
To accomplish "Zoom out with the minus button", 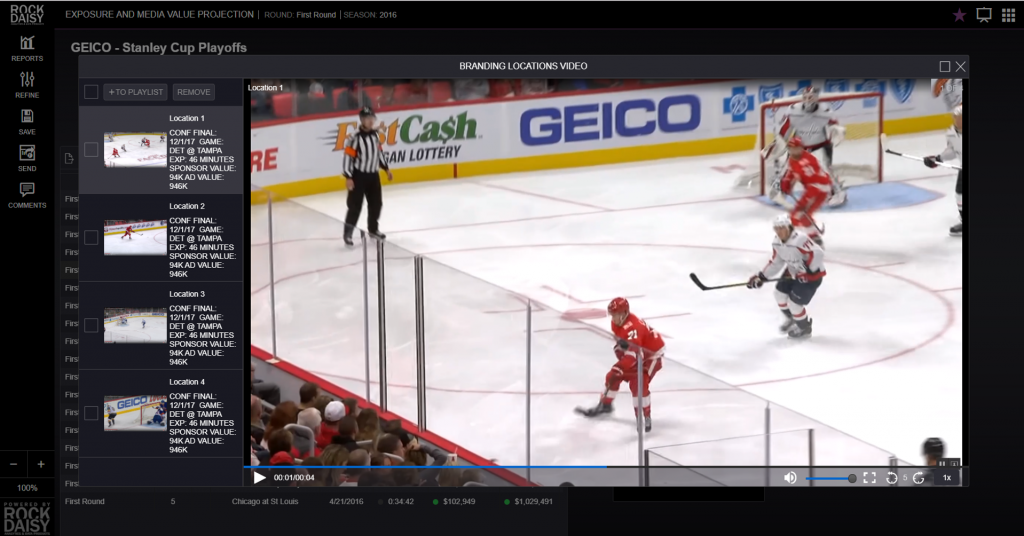I will [x=13, y=464].
